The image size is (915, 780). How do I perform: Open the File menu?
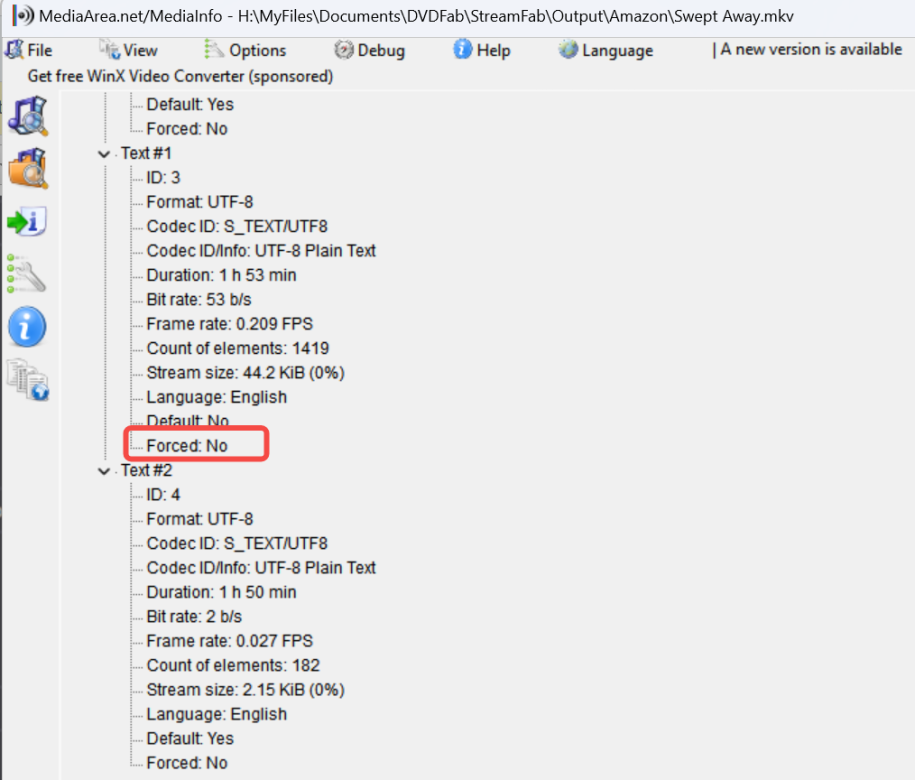29,50
